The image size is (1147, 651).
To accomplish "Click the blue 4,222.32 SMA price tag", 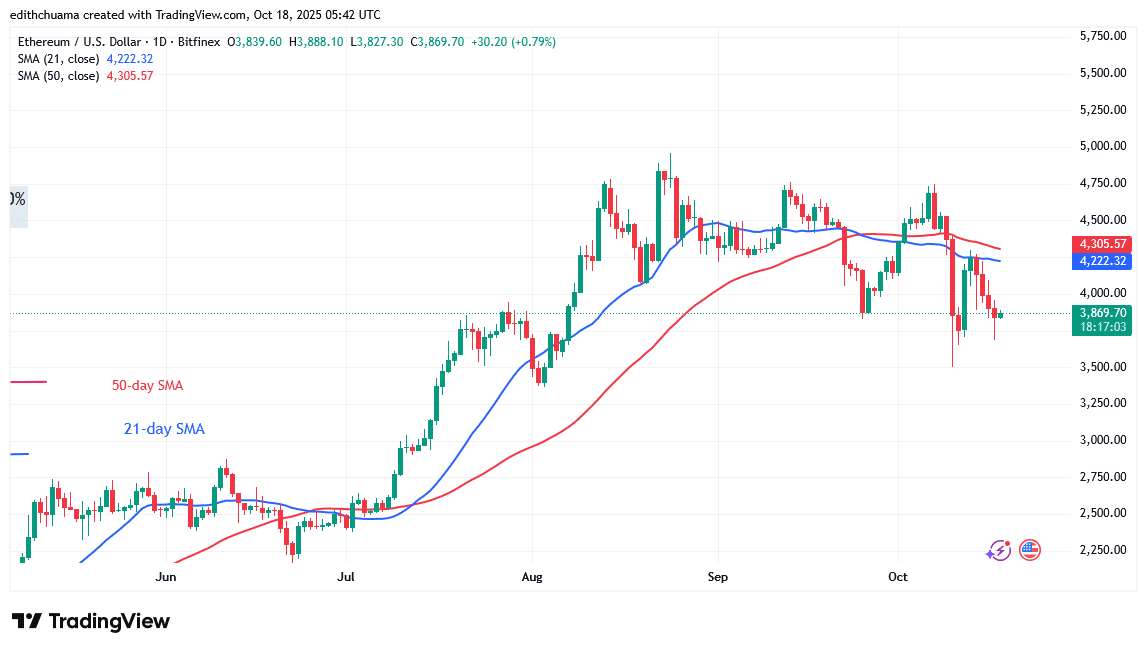I will (x=1101, y=261).
